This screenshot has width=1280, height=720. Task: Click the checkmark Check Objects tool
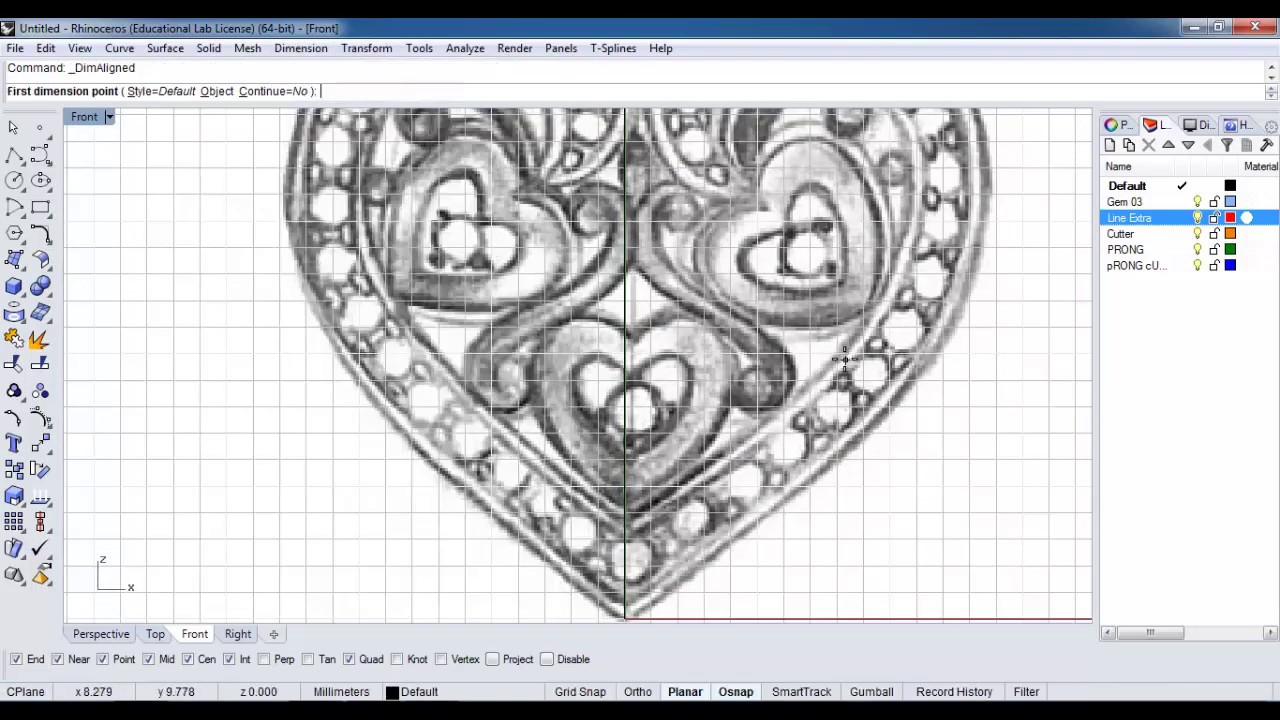[x=40, y=548]
